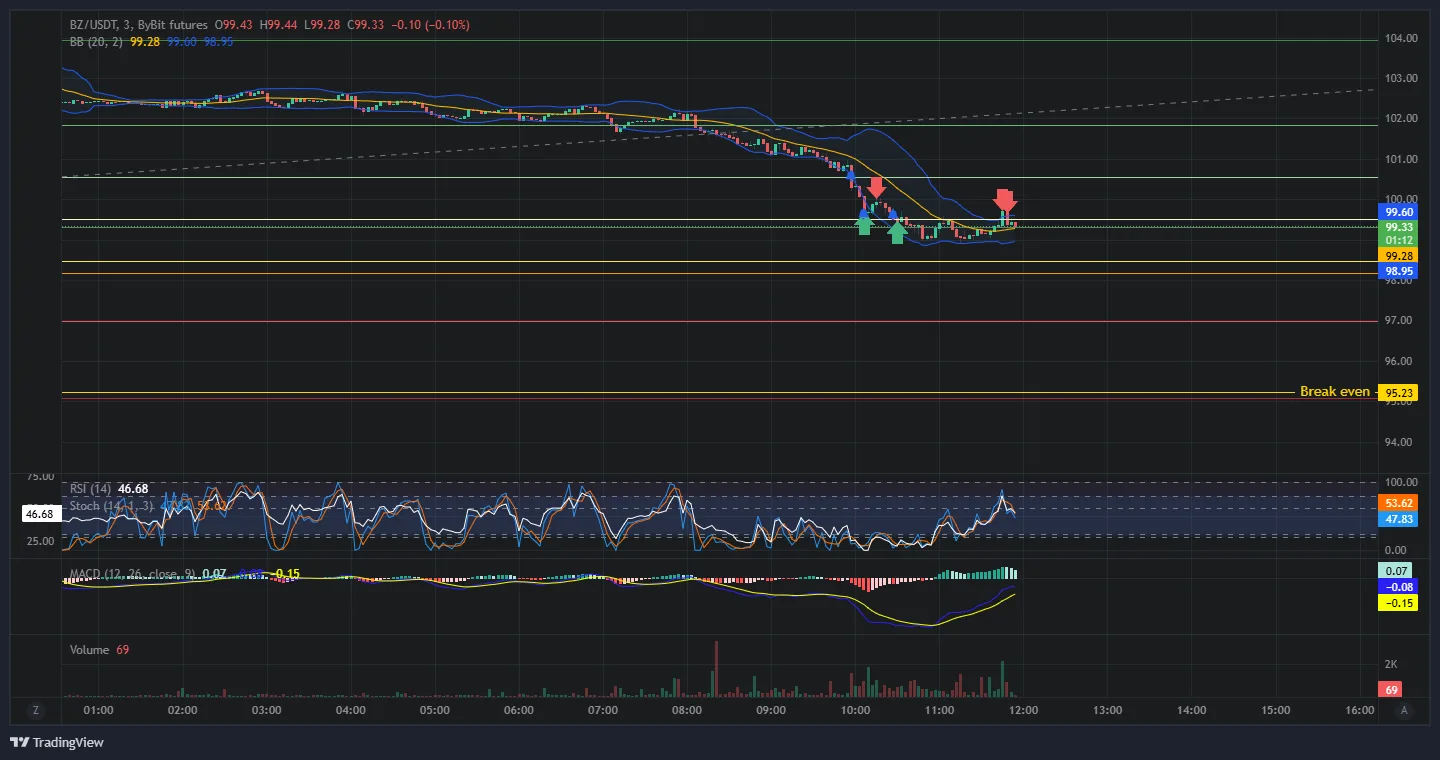Select the MACD (12, 26, close, 9) legend

tap(132, 575)
